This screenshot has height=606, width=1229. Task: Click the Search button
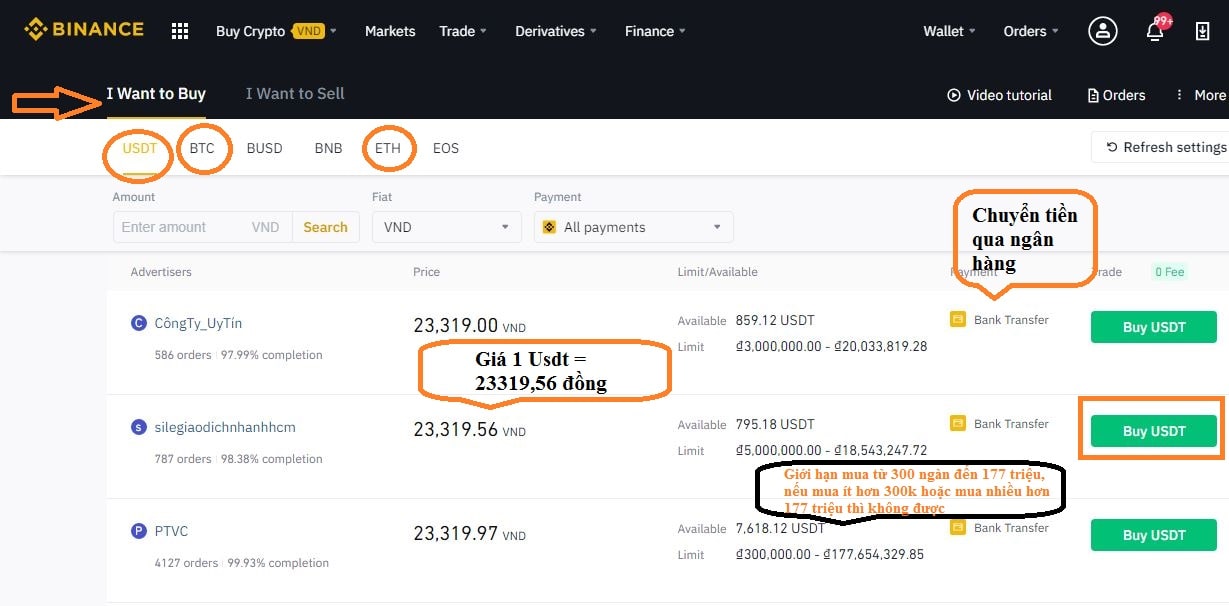[325, 227]
